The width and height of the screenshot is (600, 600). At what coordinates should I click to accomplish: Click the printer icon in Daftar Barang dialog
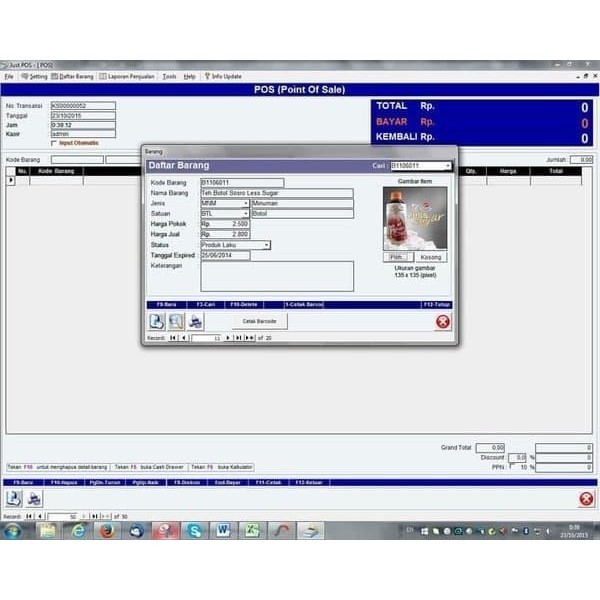pyautogui.click(x=196, y=321)
